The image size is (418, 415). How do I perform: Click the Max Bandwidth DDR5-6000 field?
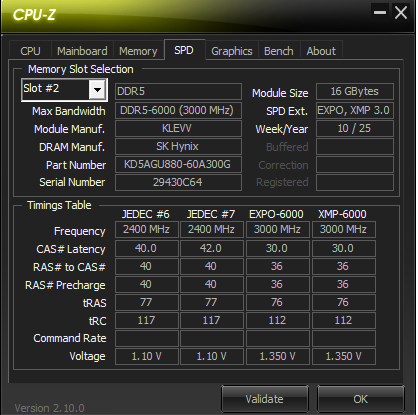click(x=178, y=110)
